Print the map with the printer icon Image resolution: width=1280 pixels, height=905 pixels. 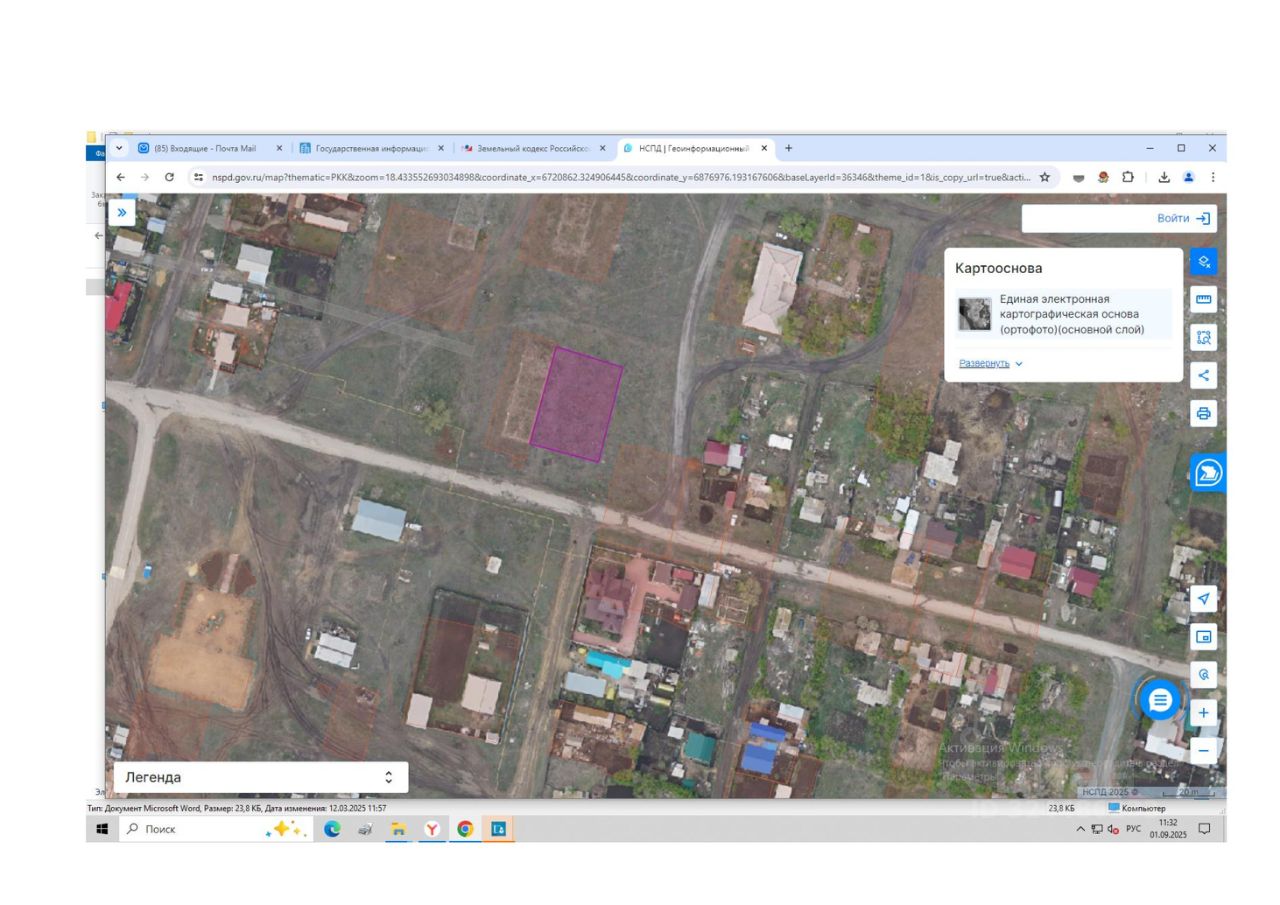[x=1204, y=413]
